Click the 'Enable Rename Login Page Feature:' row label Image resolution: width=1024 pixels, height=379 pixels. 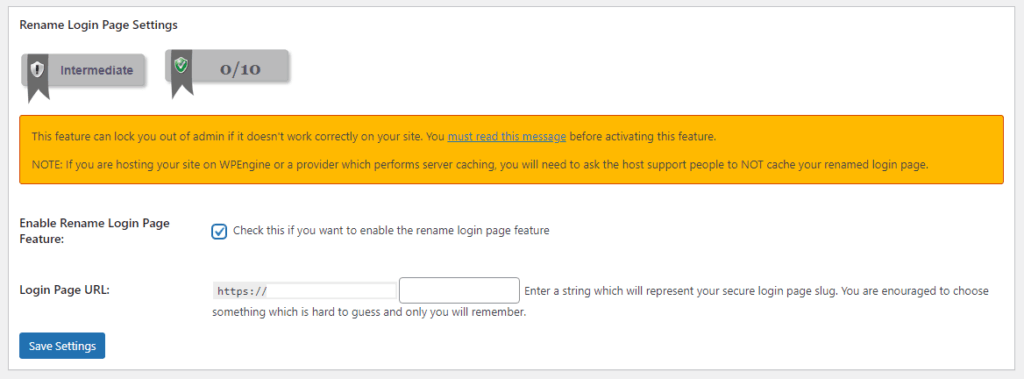coord(95,231)
